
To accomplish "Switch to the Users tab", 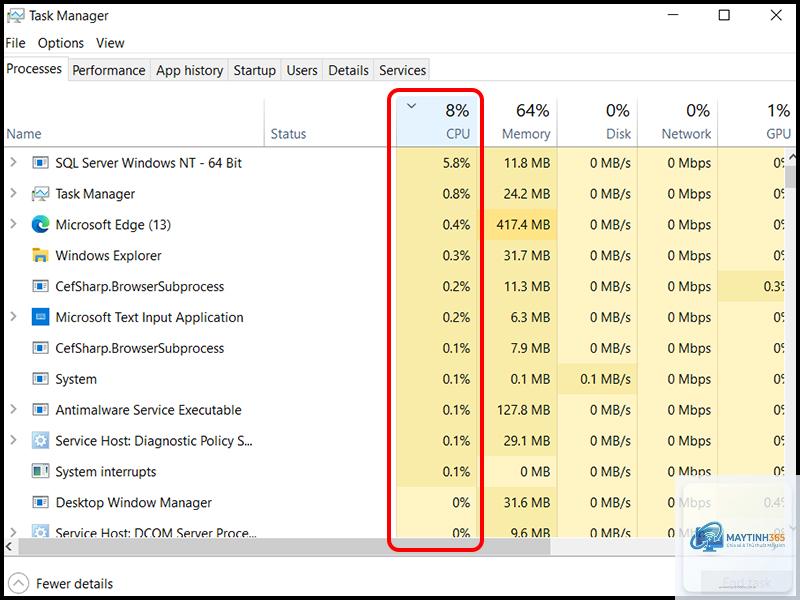I will 302,70.
